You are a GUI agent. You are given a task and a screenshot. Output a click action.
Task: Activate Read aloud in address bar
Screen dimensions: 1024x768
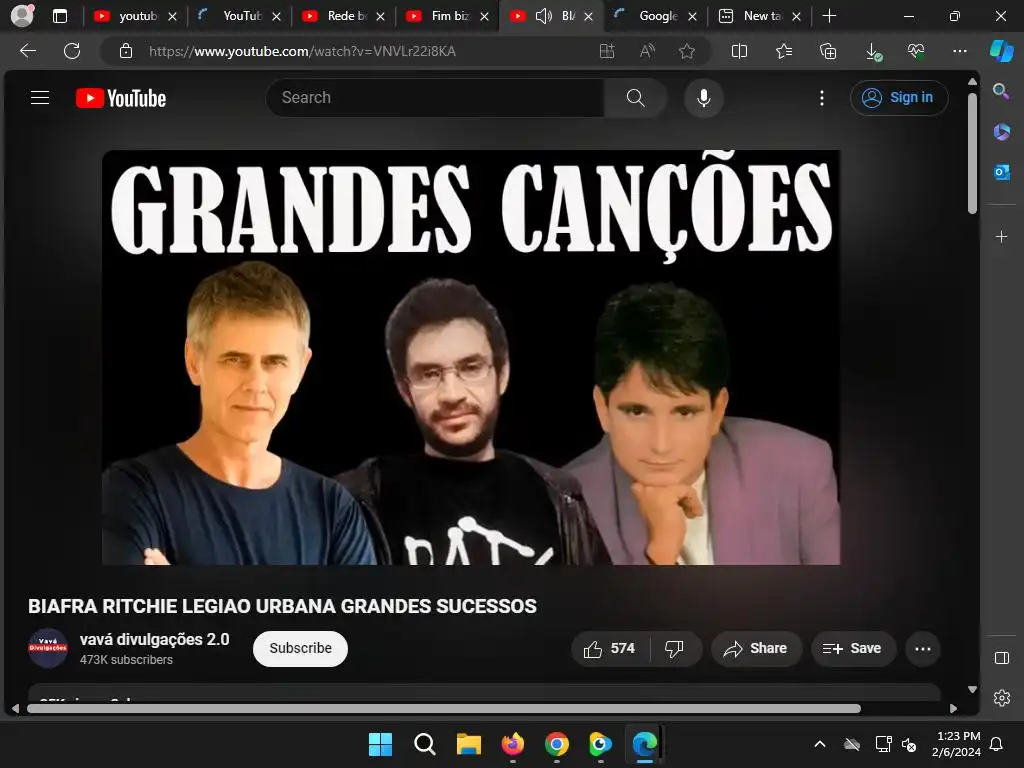click(647, 51)
